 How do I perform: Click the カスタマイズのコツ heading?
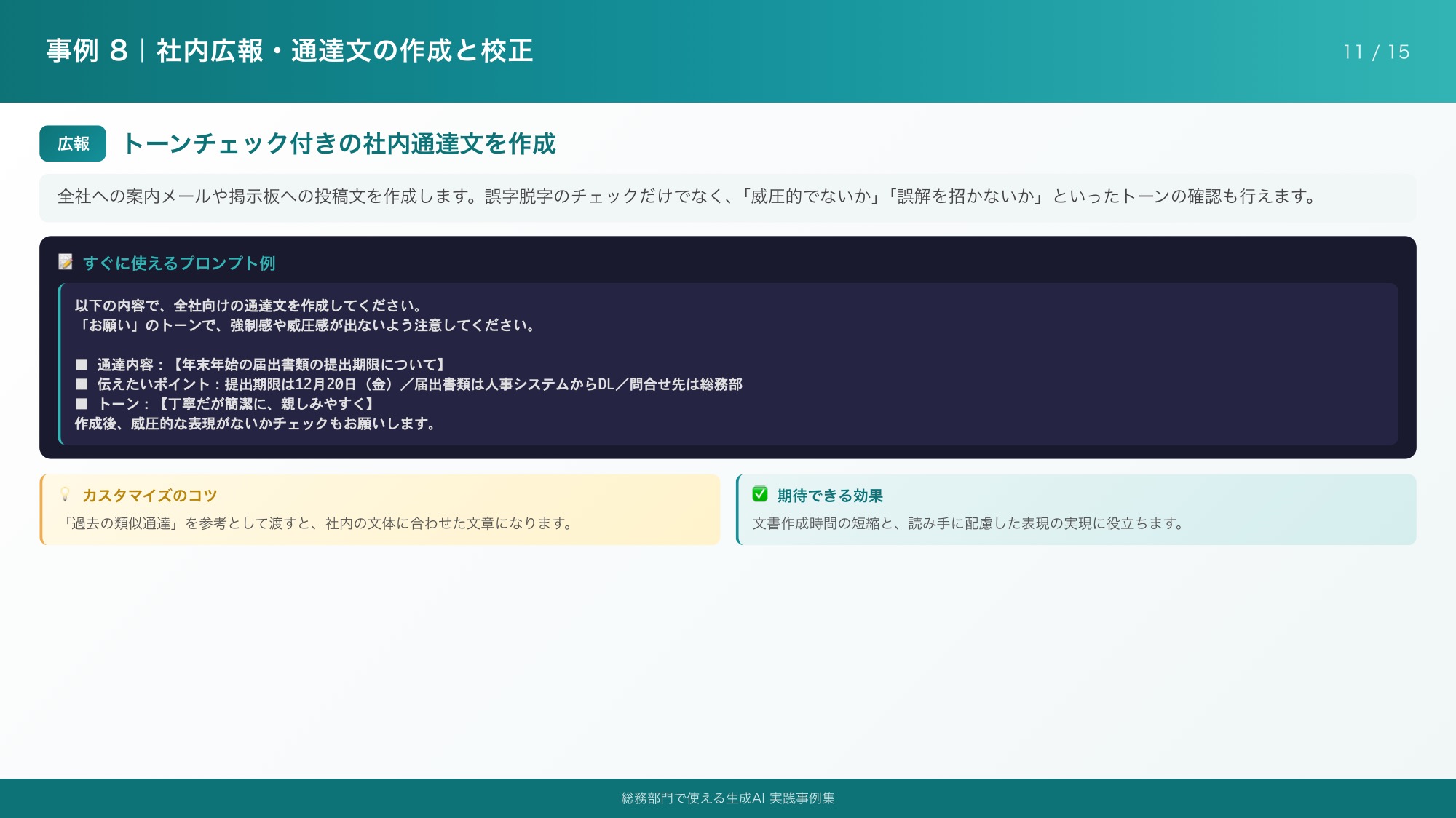150,496
